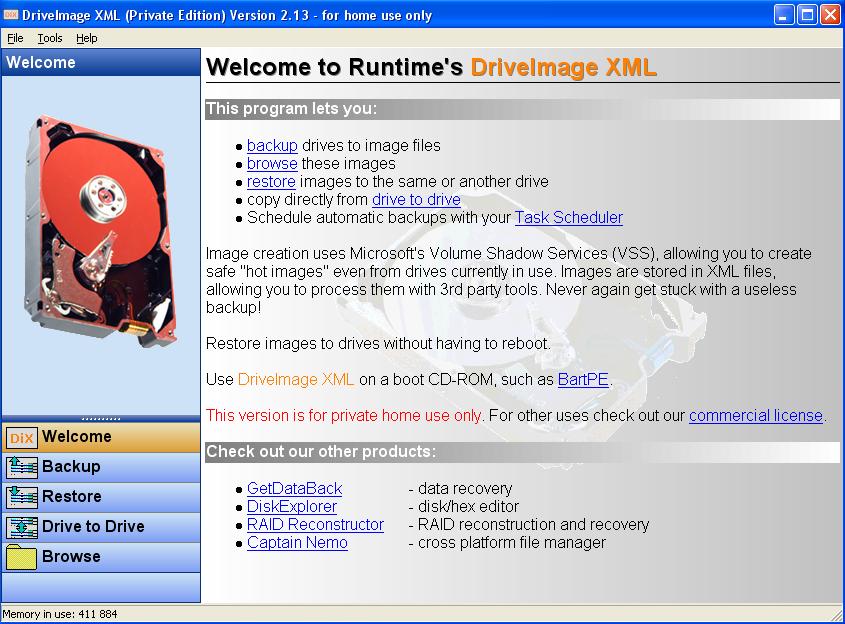Image resolution: width=845 pixels, height=624 pixels.
Task: Click the Restore icon in navigation panel
Action: click(x=22, y=497)
